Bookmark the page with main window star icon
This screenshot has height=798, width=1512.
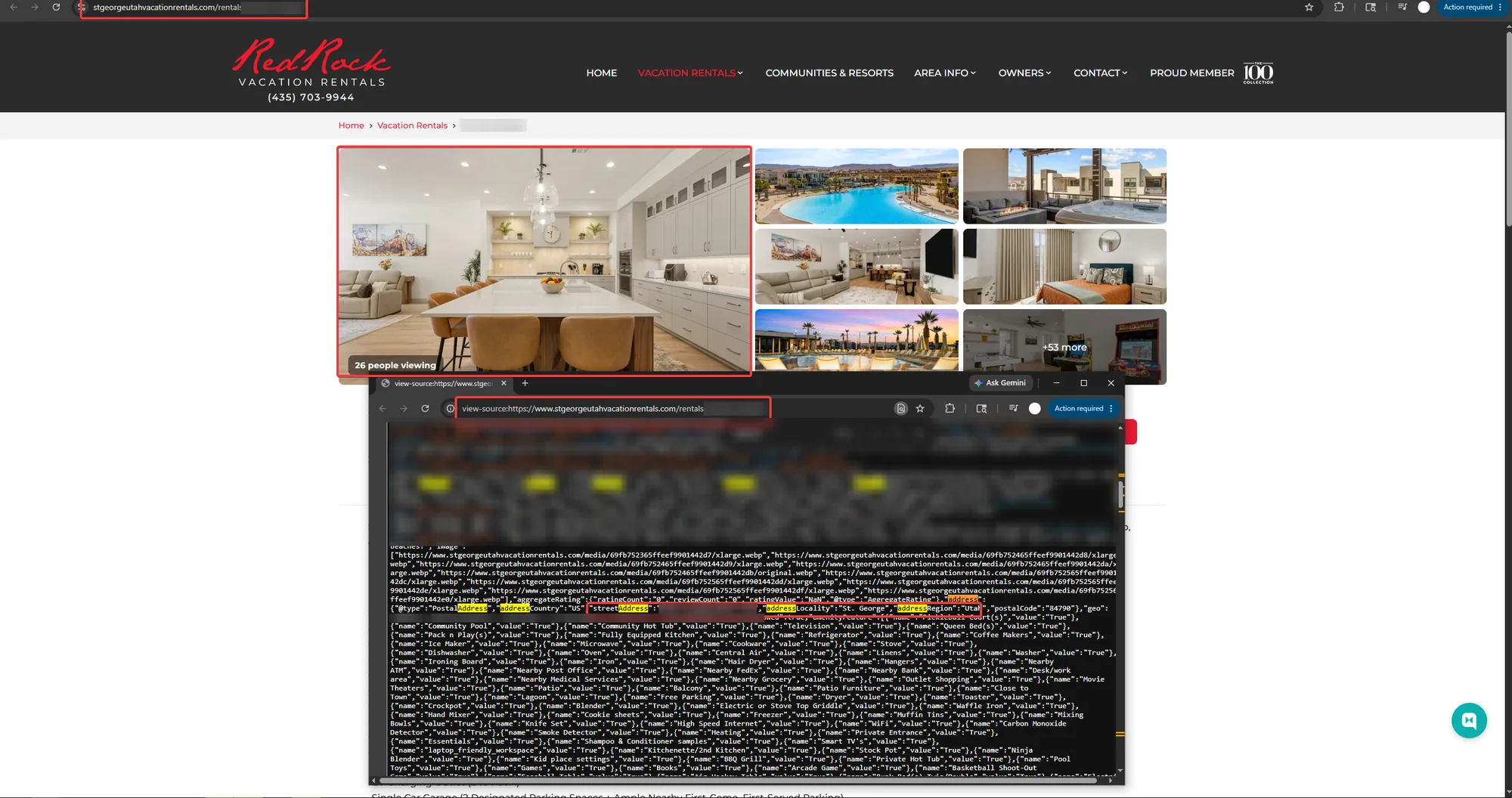pos(1309,7)
